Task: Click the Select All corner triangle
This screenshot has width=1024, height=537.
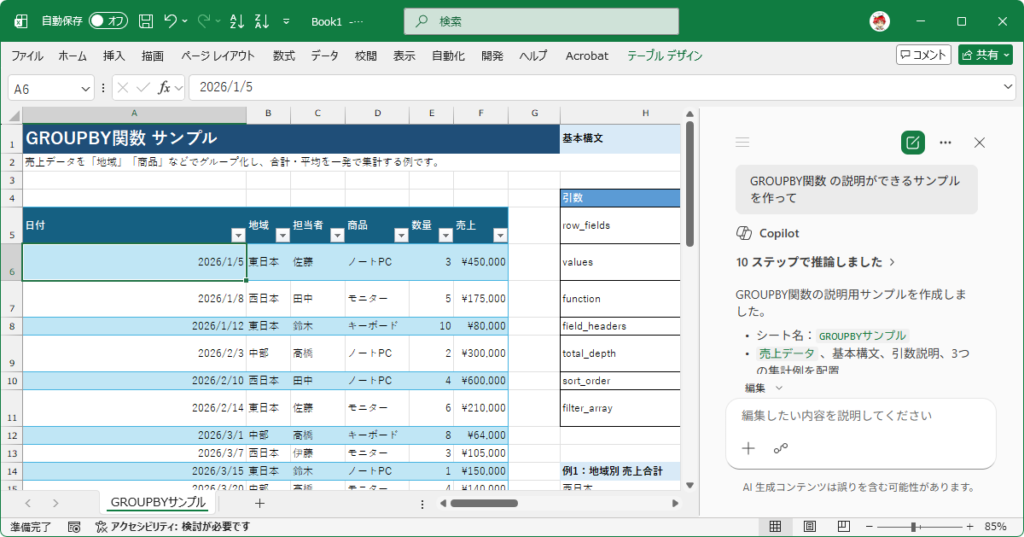Action: click(14, 116)
